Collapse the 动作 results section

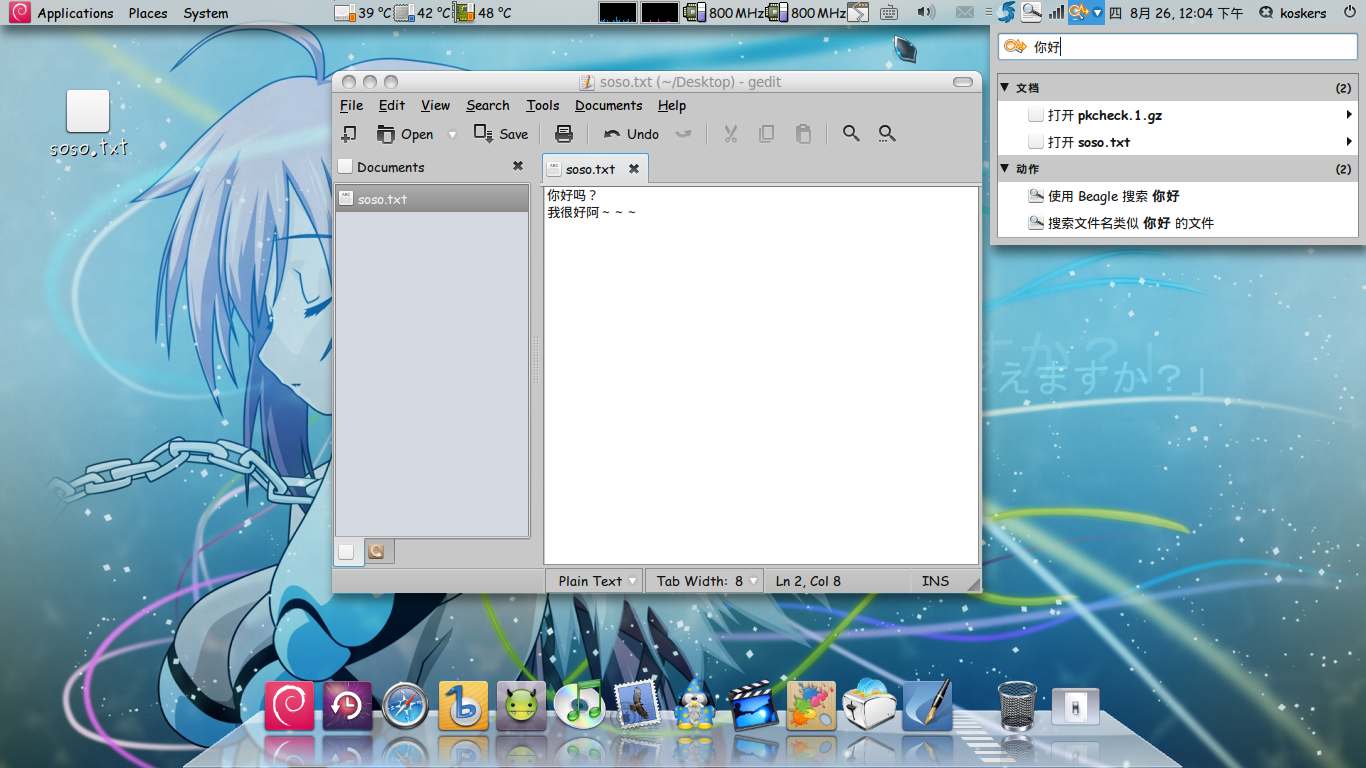(x=1005, y=169)
